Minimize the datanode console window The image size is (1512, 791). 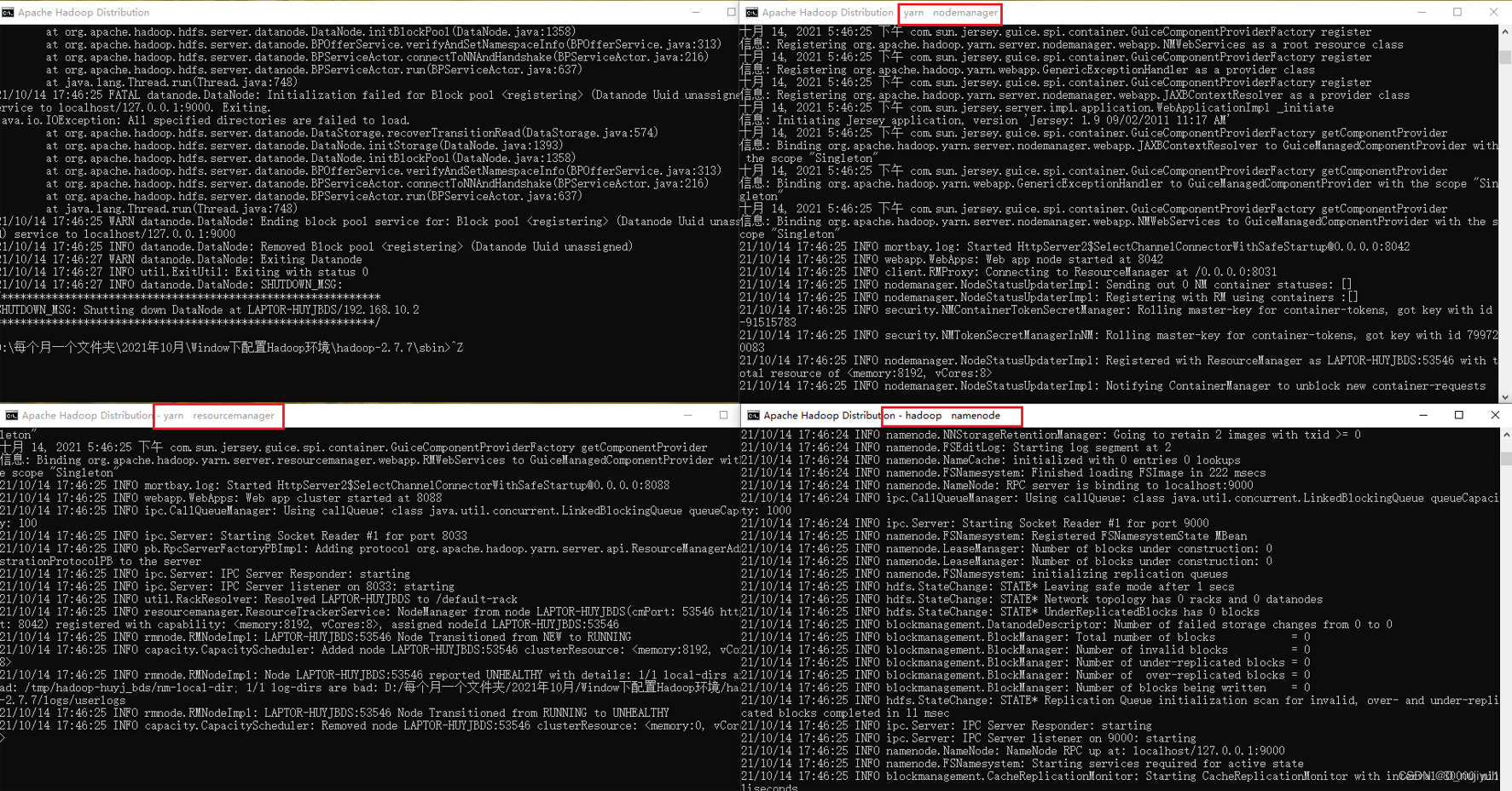click(x=698, y=11)
